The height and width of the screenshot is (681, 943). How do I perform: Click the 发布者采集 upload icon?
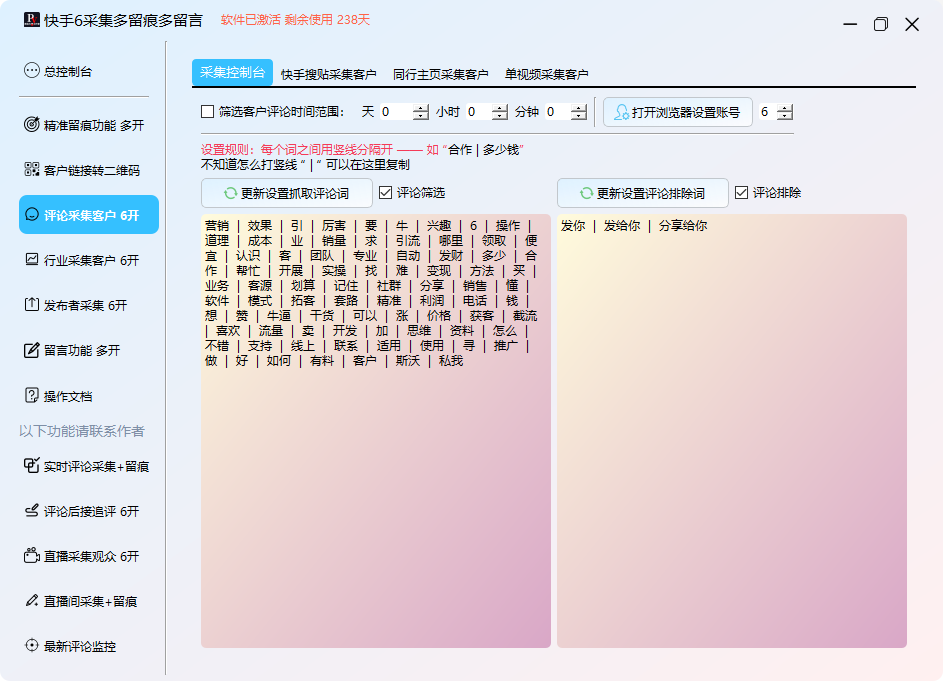coord(32,305)
